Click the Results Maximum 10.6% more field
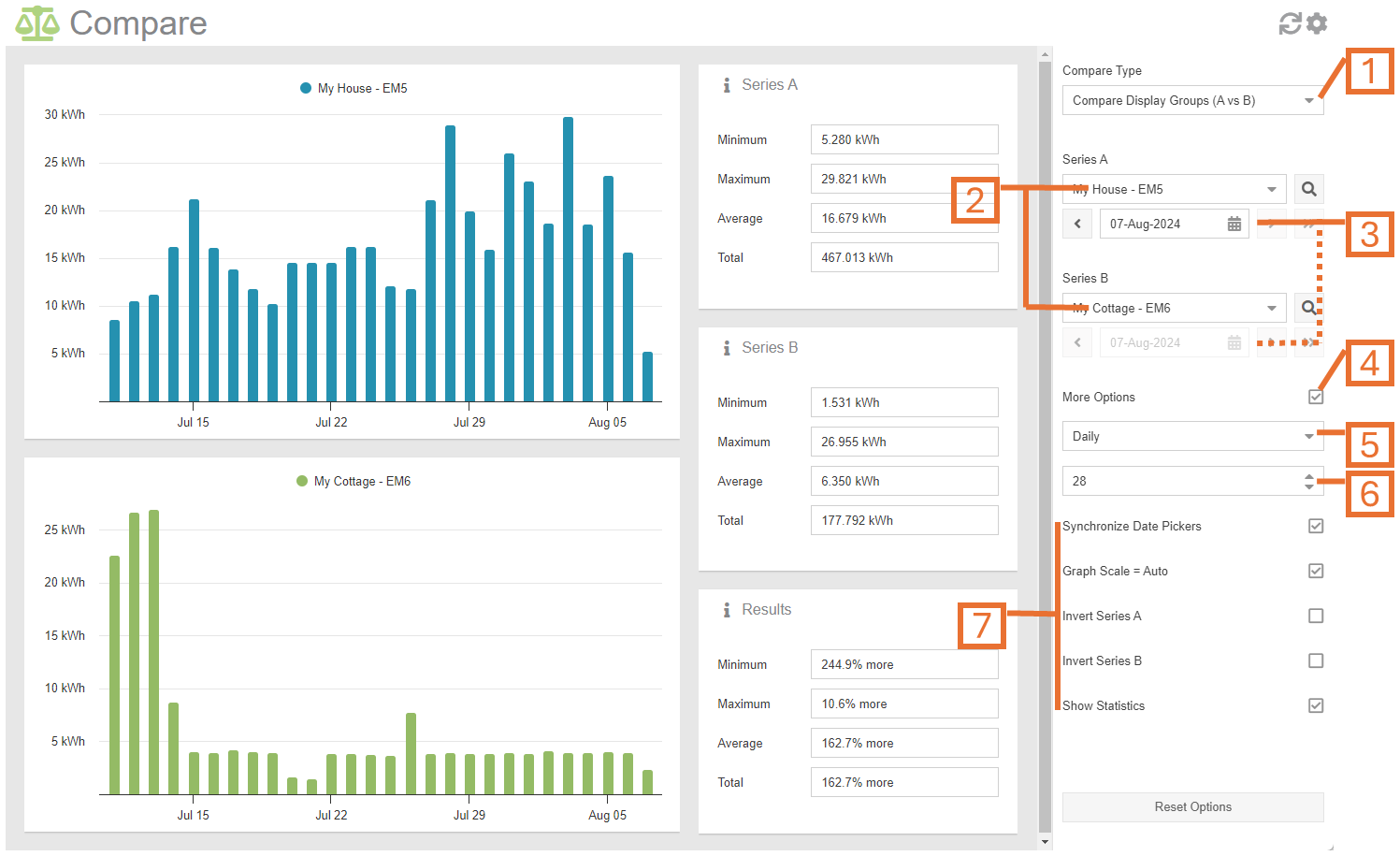The width and height of the screenshot is (1400, 856). click(904, 704)
